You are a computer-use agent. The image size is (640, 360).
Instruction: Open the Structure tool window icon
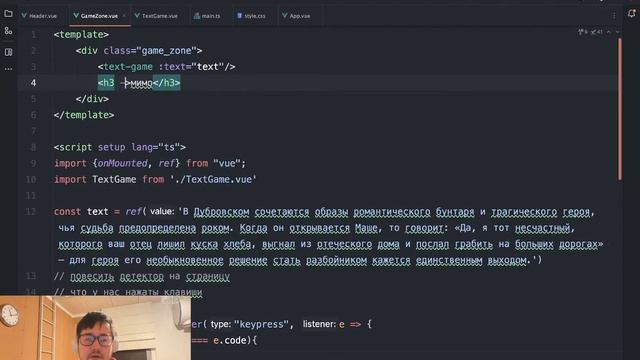(8, 31)
